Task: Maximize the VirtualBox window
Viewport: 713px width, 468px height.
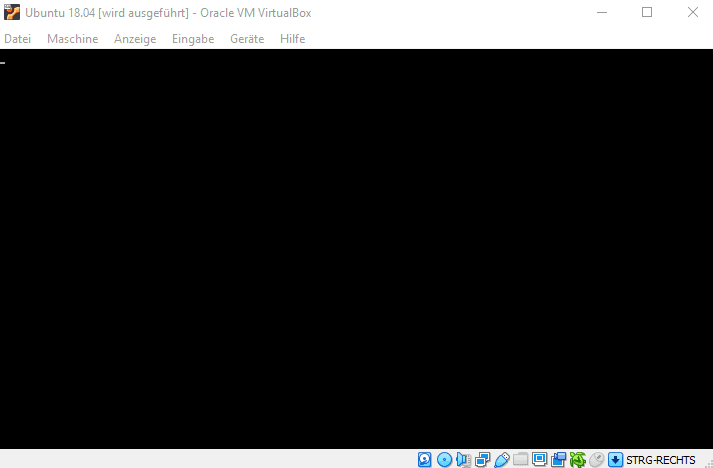Action: point(647,12)
